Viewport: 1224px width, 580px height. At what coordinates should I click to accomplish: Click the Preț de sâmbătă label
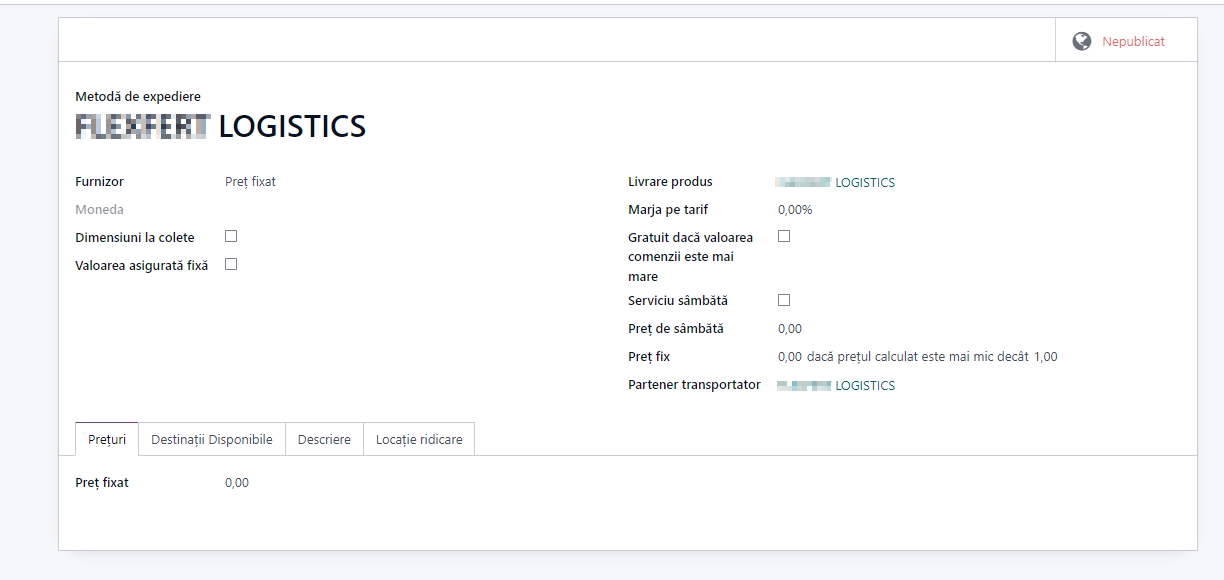[x=676, y=329]
